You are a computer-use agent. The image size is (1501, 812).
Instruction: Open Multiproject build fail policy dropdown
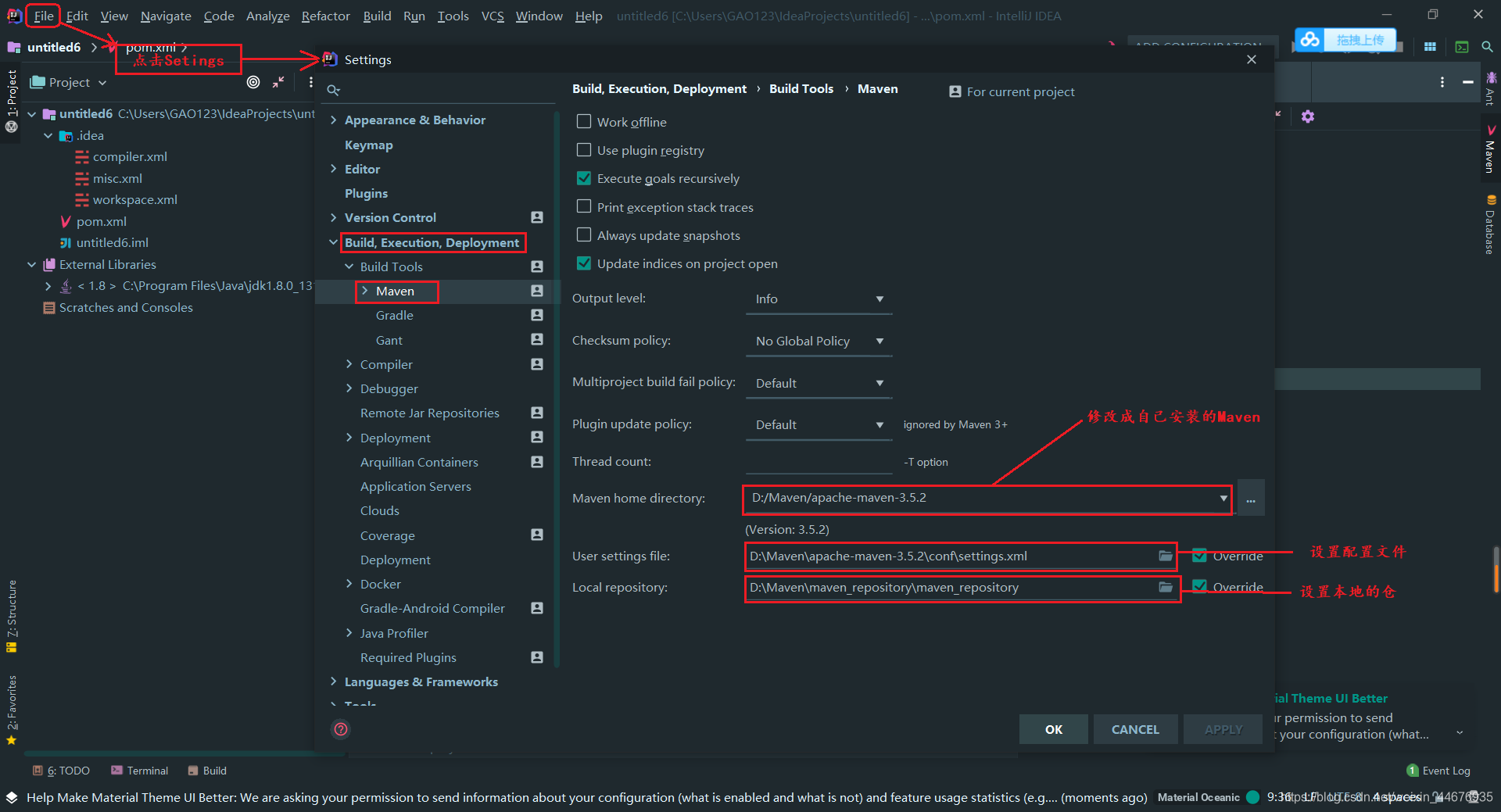819,383
